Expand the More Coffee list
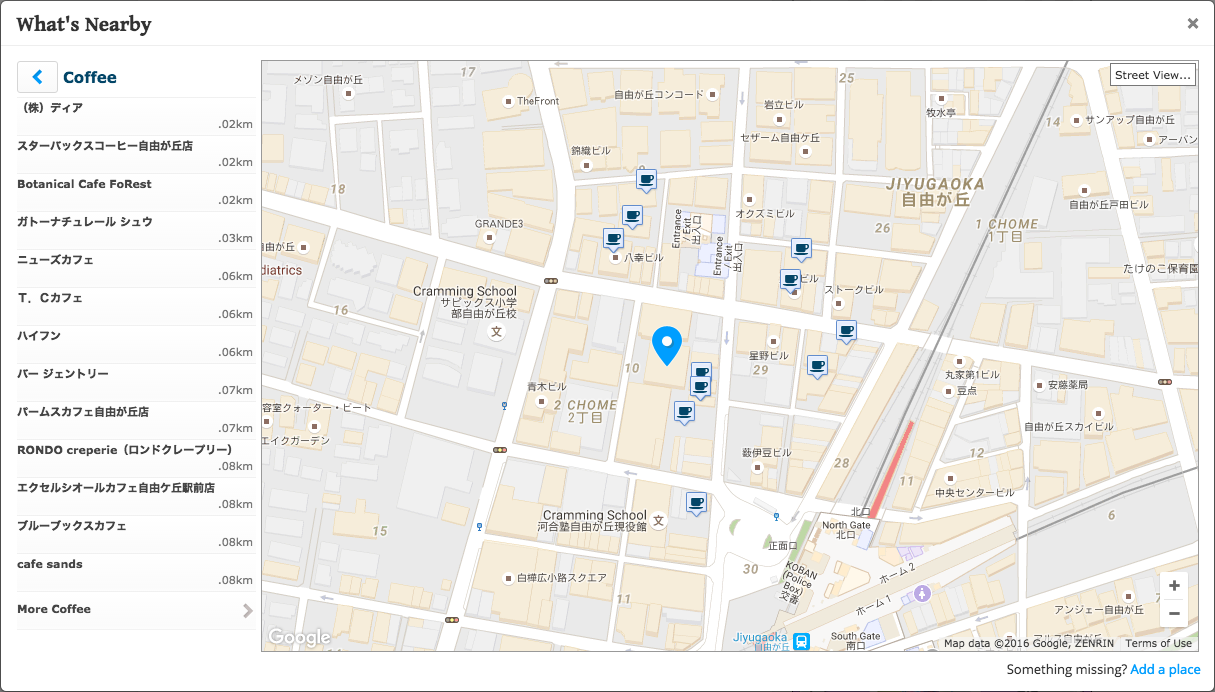Viewport: 1215px width, 692px height. coord(136,610)
